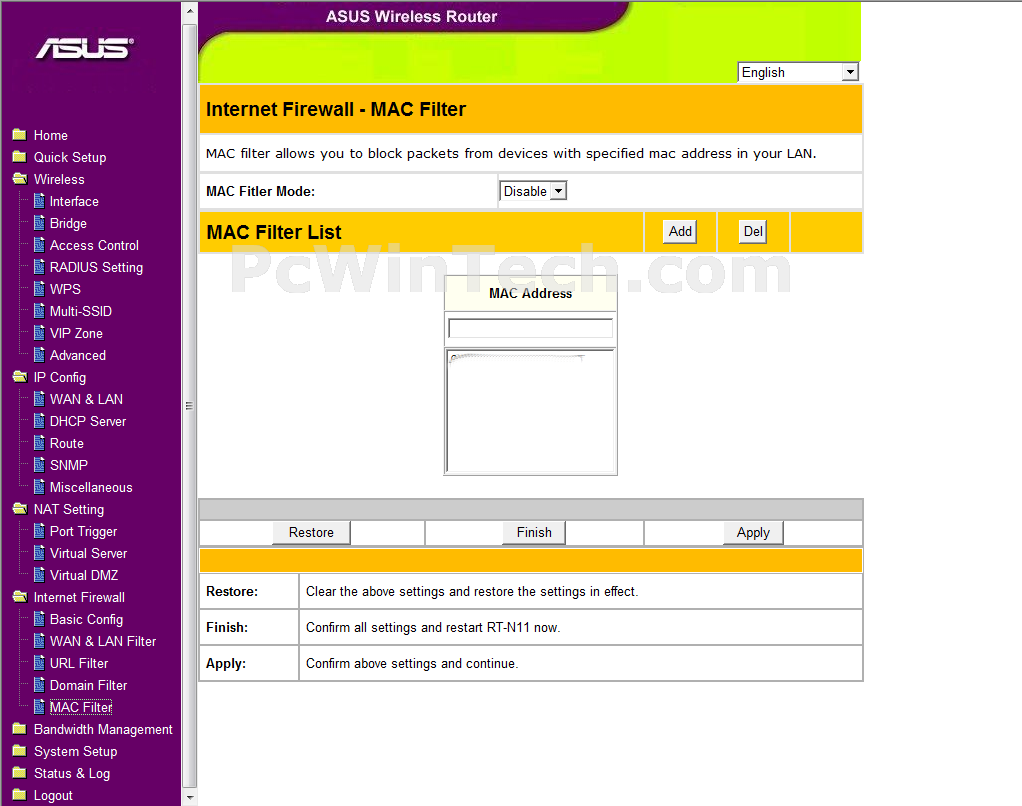Open the Virtual Server menu link
Screen dimensions: 1022x806
(x=89, y=554)
